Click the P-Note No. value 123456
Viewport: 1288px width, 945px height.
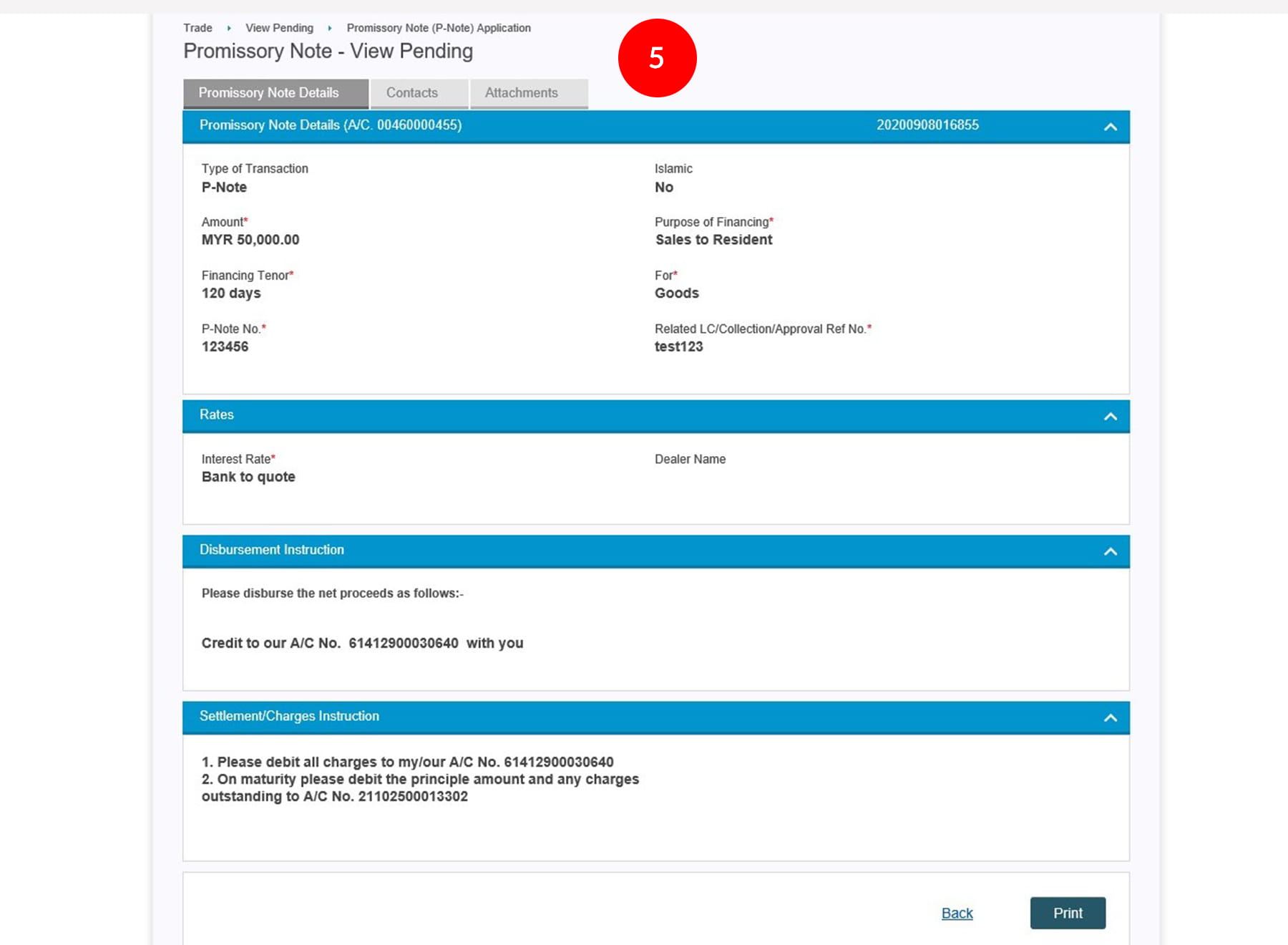pyautogui.click(x=225, y=346)
